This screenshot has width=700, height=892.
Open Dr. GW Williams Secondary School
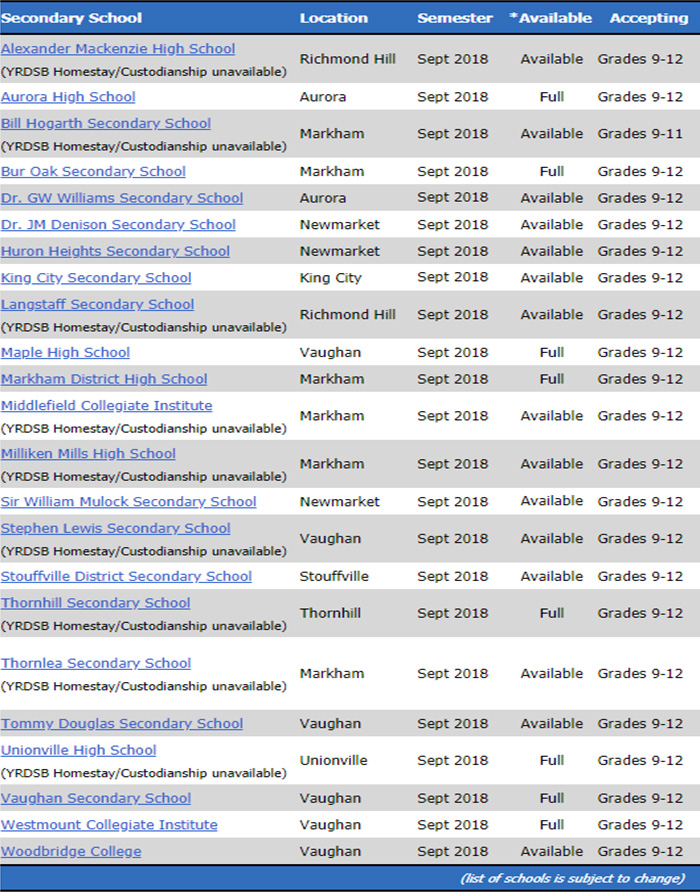[x=122, y=198]
